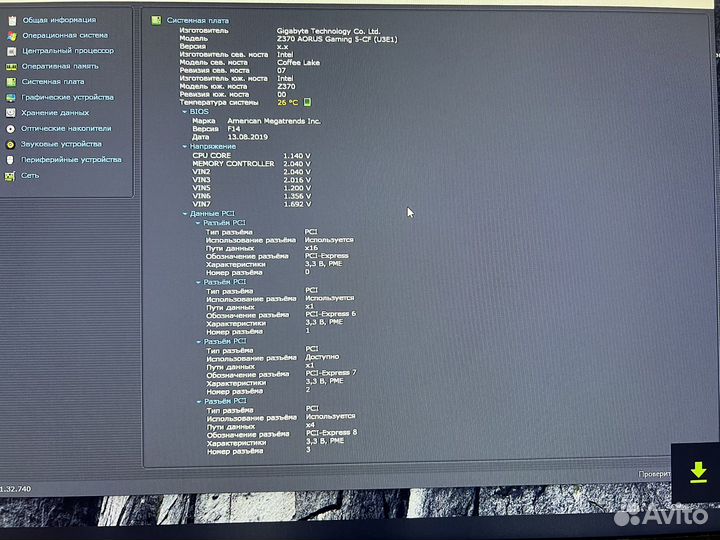The image size is (720, 540).
Task: Collapse the Напряжение section
Action: pyautogui.click(x=185, y=146)
